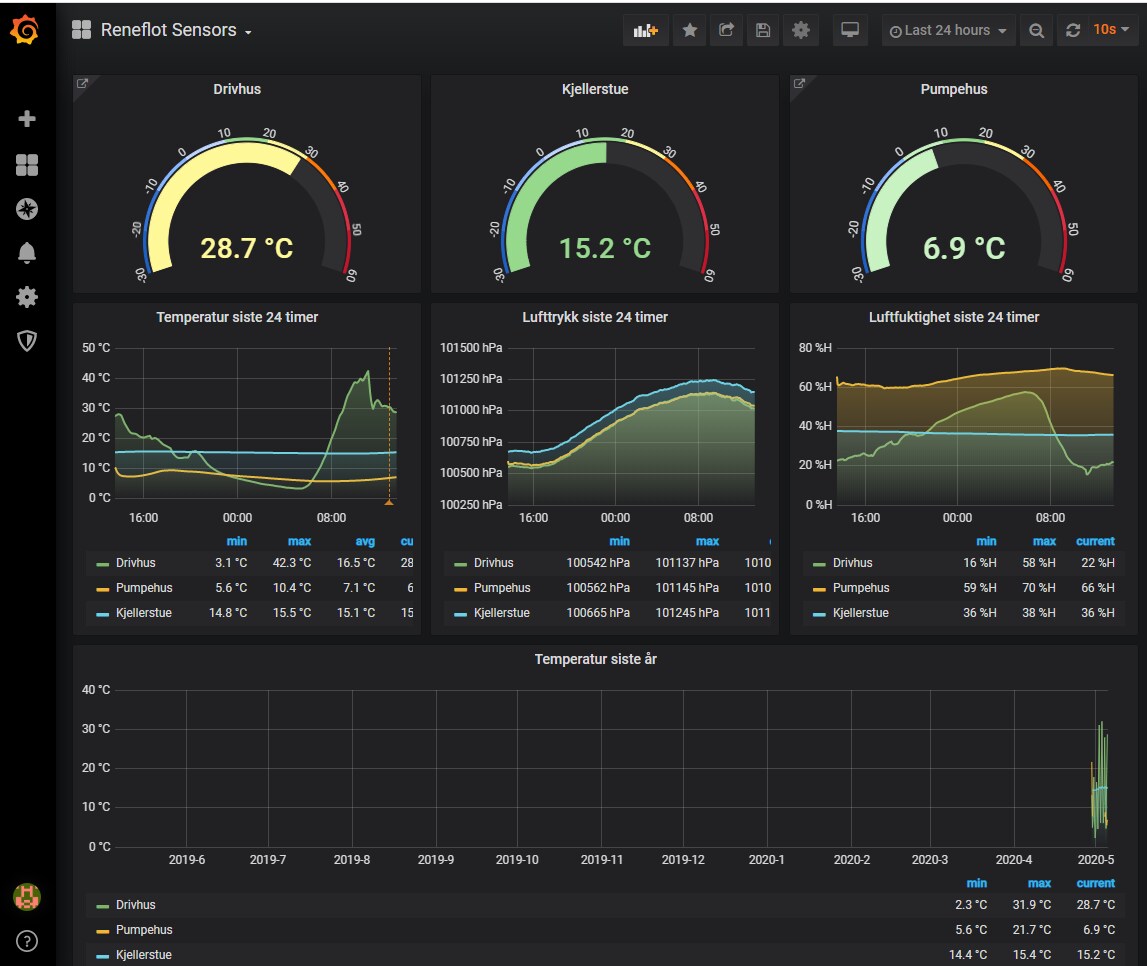Open the Last 24 hours time picker
This screenshot has height=966, width=1147.
[948, 31]
